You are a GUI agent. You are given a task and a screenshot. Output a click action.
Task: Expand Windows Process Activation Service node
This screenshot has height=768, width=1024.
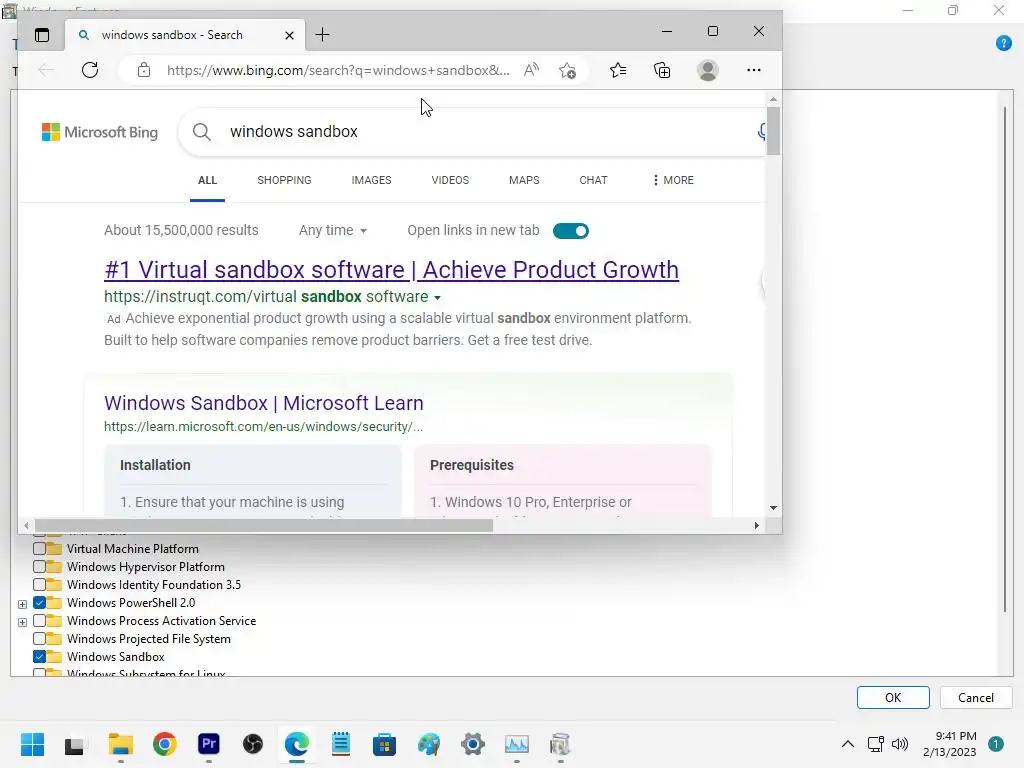tap(22, 622)
